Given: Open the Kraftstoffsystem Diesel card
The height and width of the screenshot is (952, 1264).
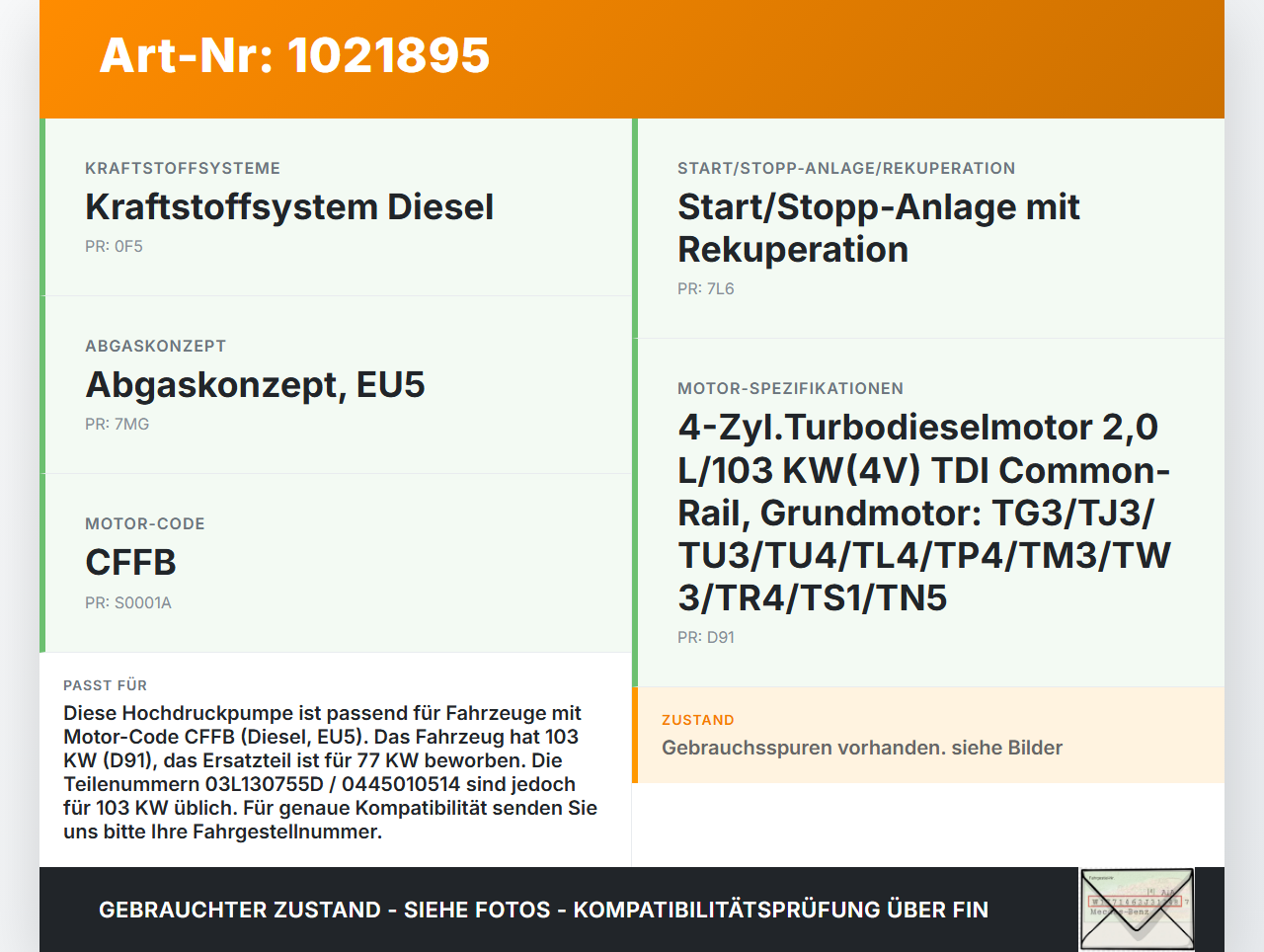Looking at the screenshot, I should point(289,207).
